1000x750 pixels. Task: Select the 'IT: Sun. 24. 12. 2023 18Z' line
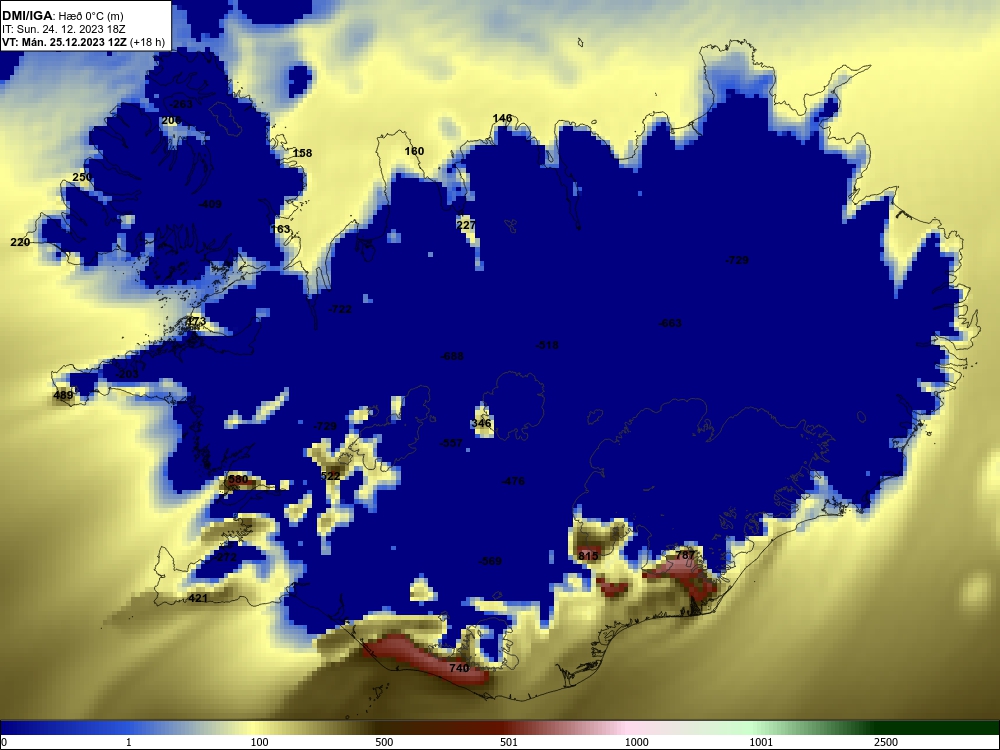coord(64,29)
